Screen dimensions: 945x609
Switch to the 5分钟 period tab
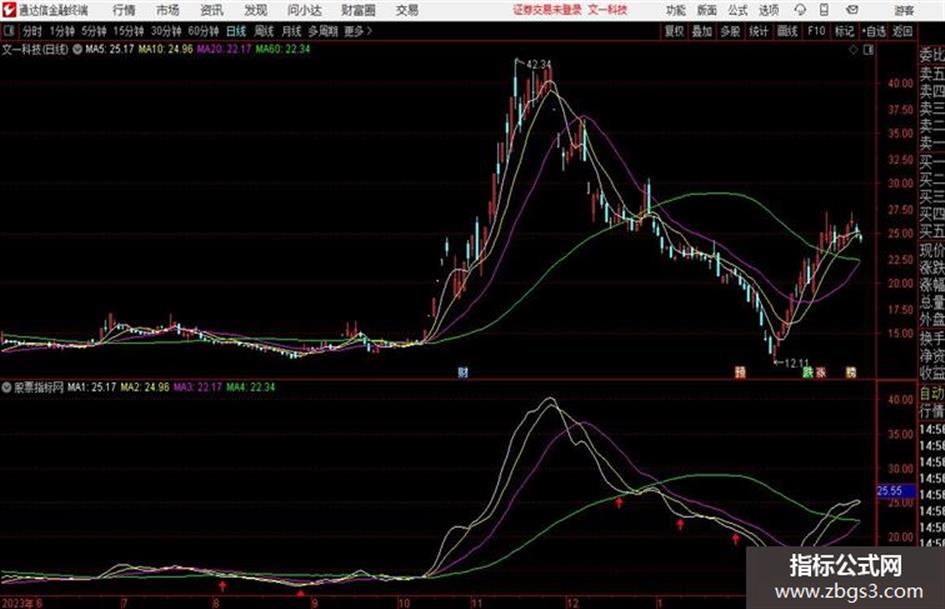[94, 31]
